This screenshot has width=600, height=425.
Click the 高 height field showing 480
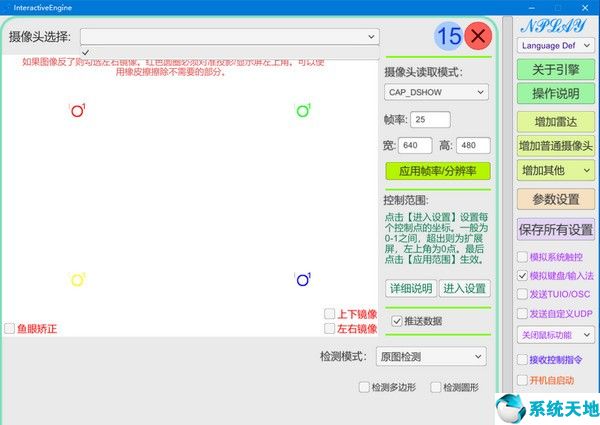[x=473, y=145]
